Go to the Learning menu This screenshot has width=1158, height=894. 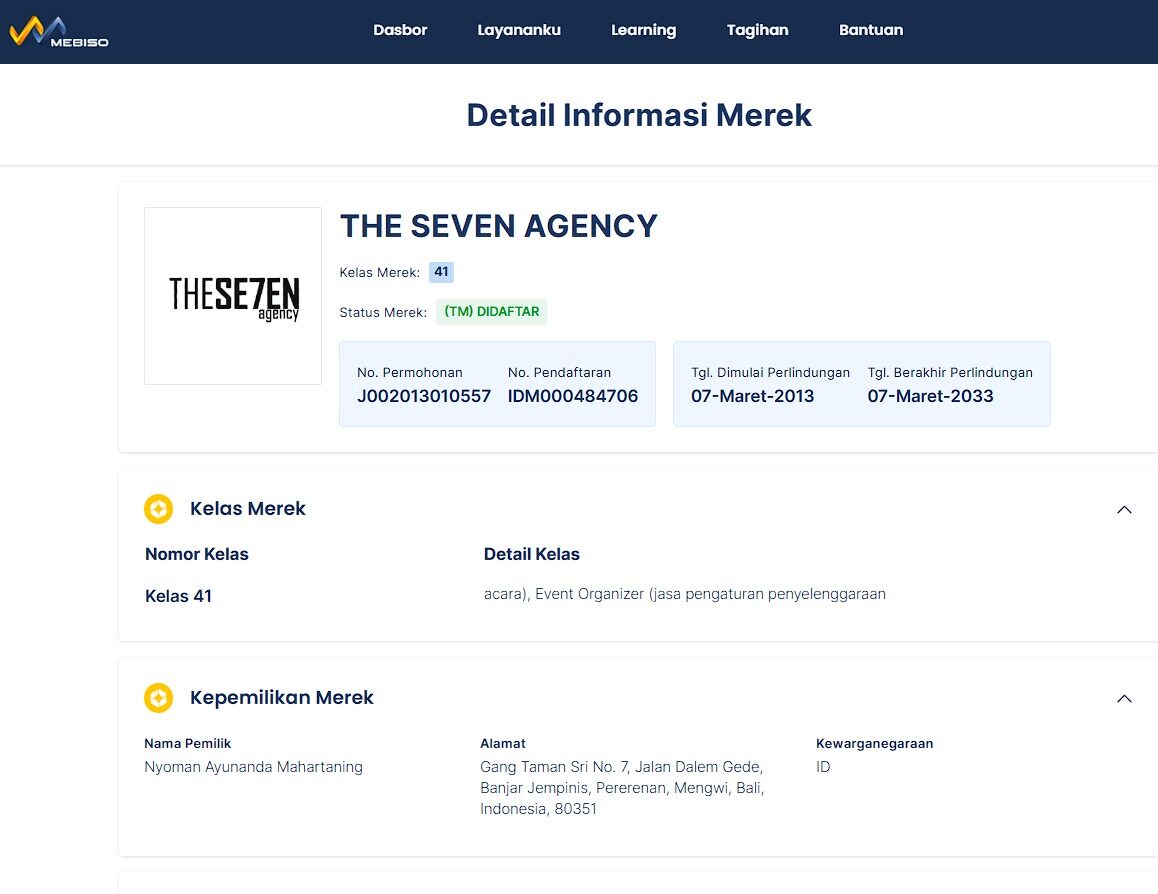point(643,30)
